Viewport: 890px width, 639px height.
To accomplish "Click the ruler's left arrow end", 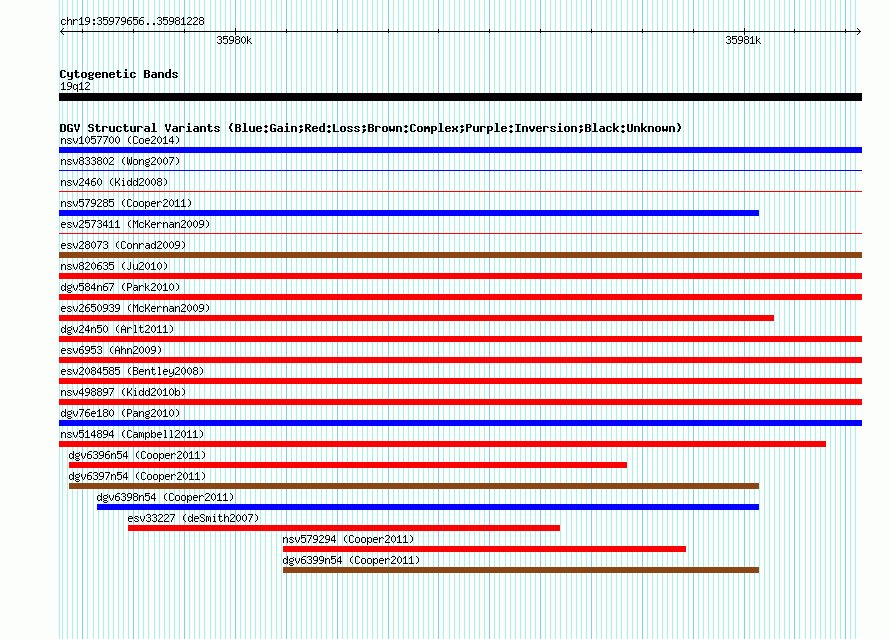I will coord(62,31).
